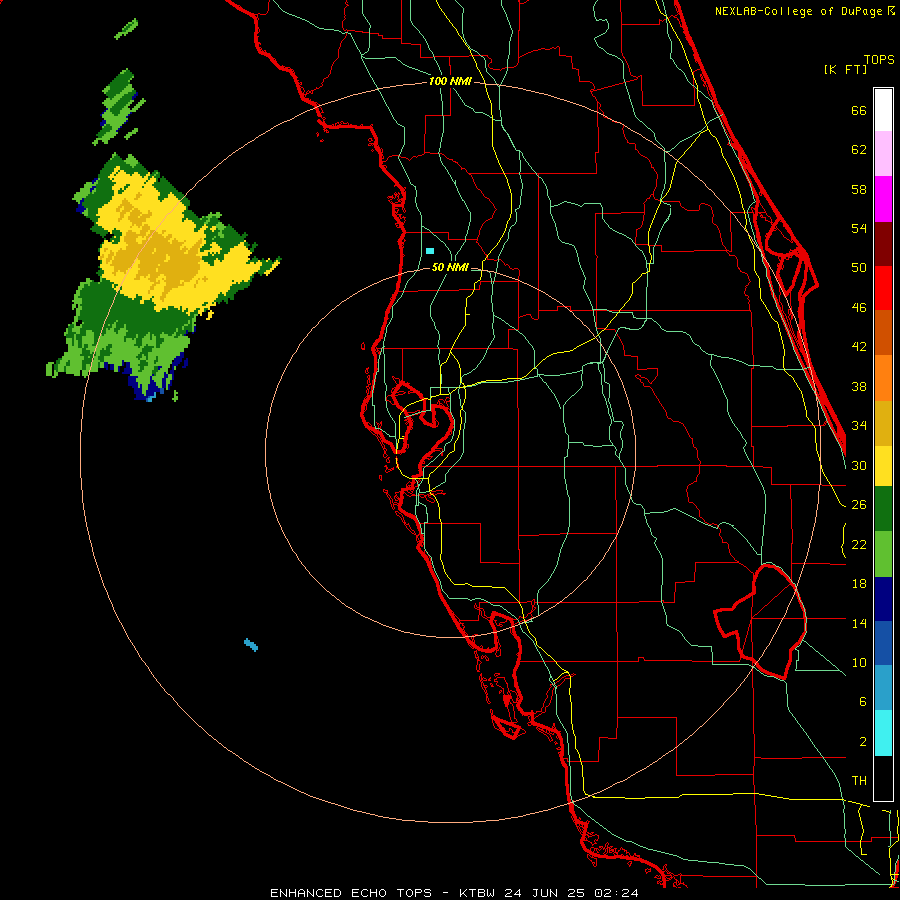Click the 14 legend value
900x900 pixels.
[859, 623]
